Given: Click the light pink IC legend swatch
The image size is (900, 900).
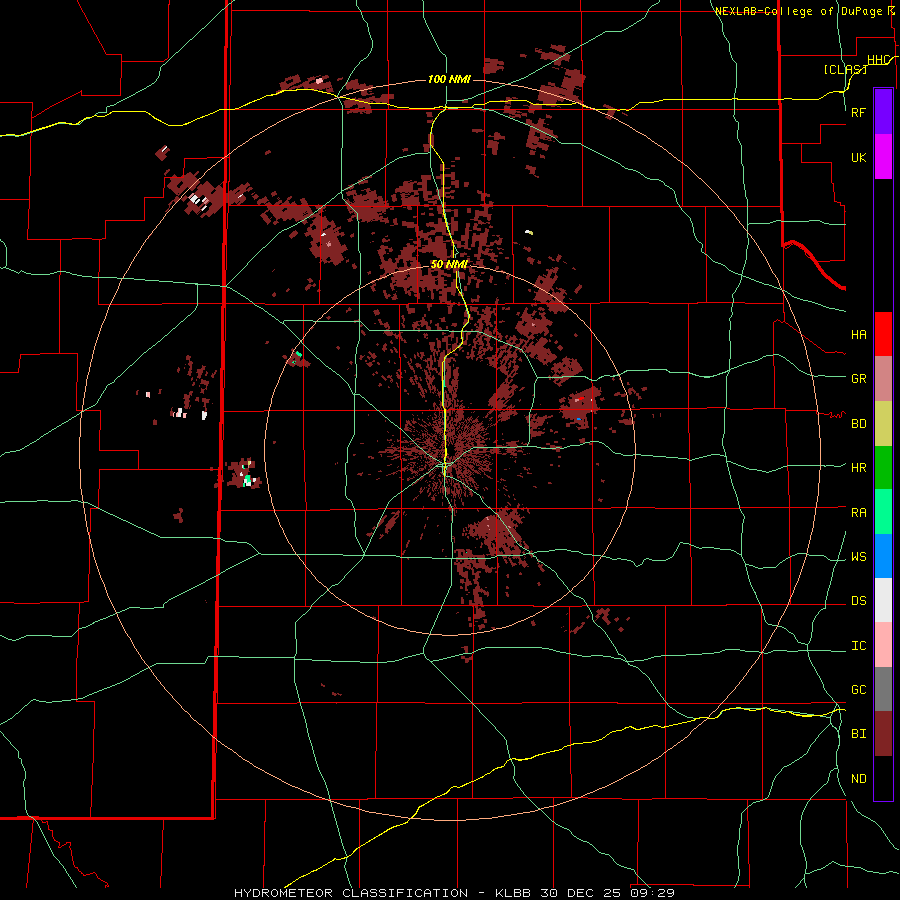Looking at the screenshot, I should click(883, 645).
